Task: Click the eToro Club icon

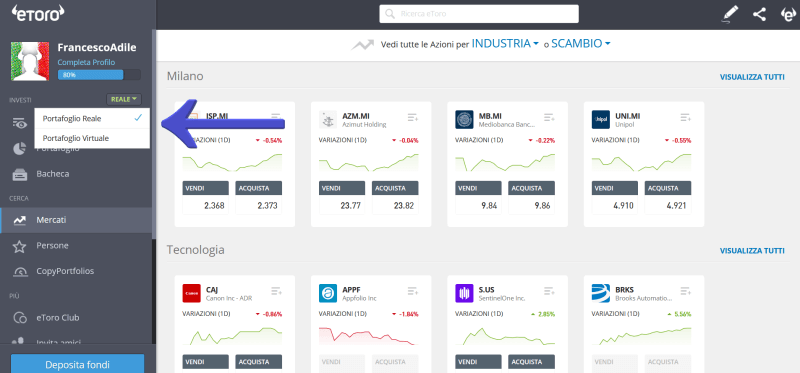Action: (x=20, y=318)
